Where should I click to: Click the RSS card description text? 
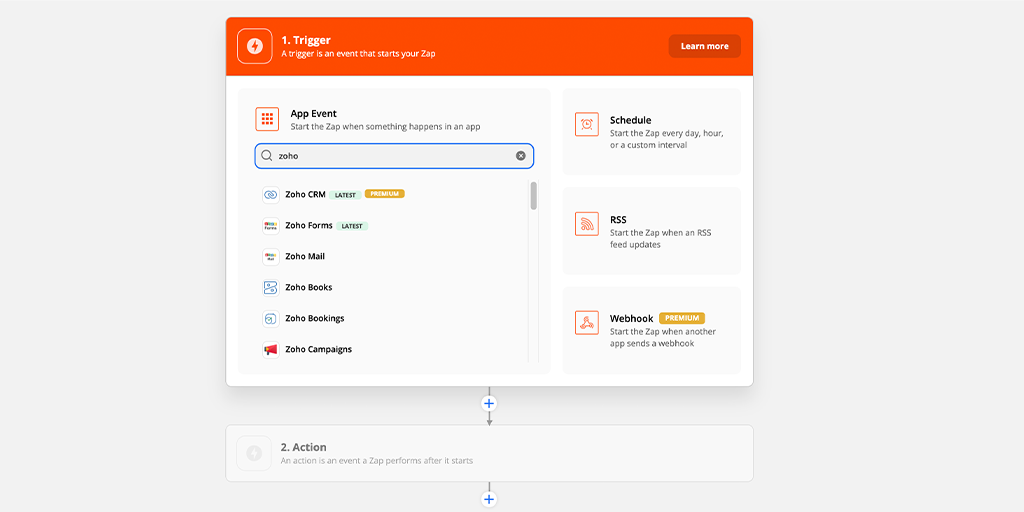[660, 239]
